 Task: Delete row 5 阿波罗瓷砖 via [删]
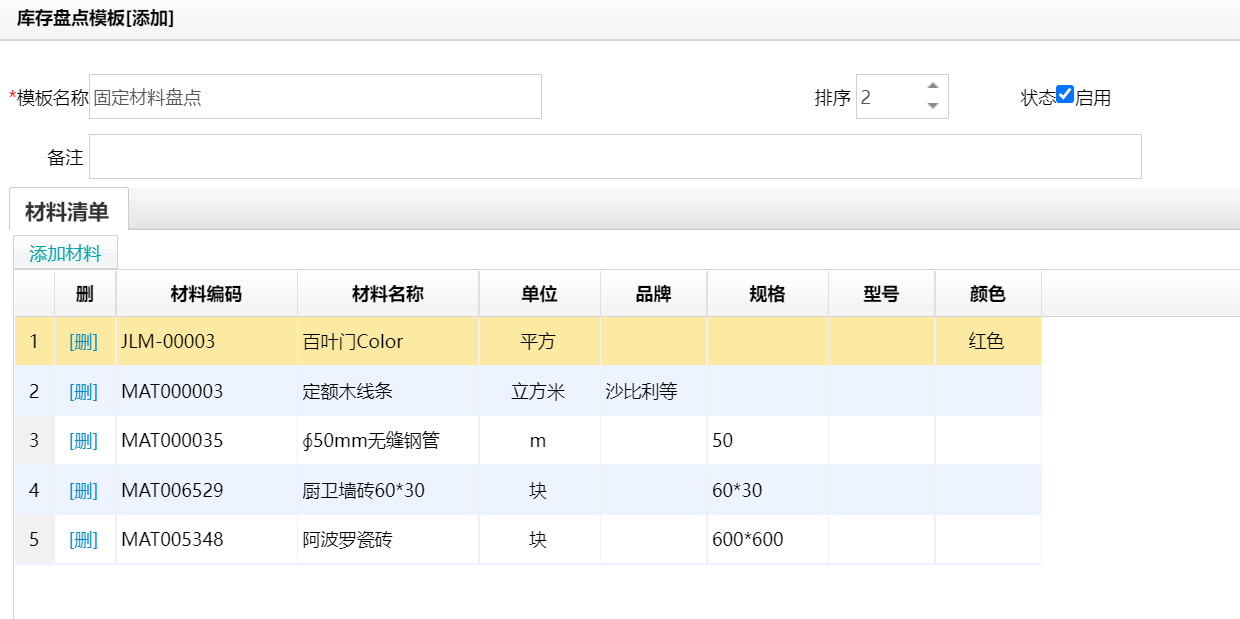click(x=84, y=540)
